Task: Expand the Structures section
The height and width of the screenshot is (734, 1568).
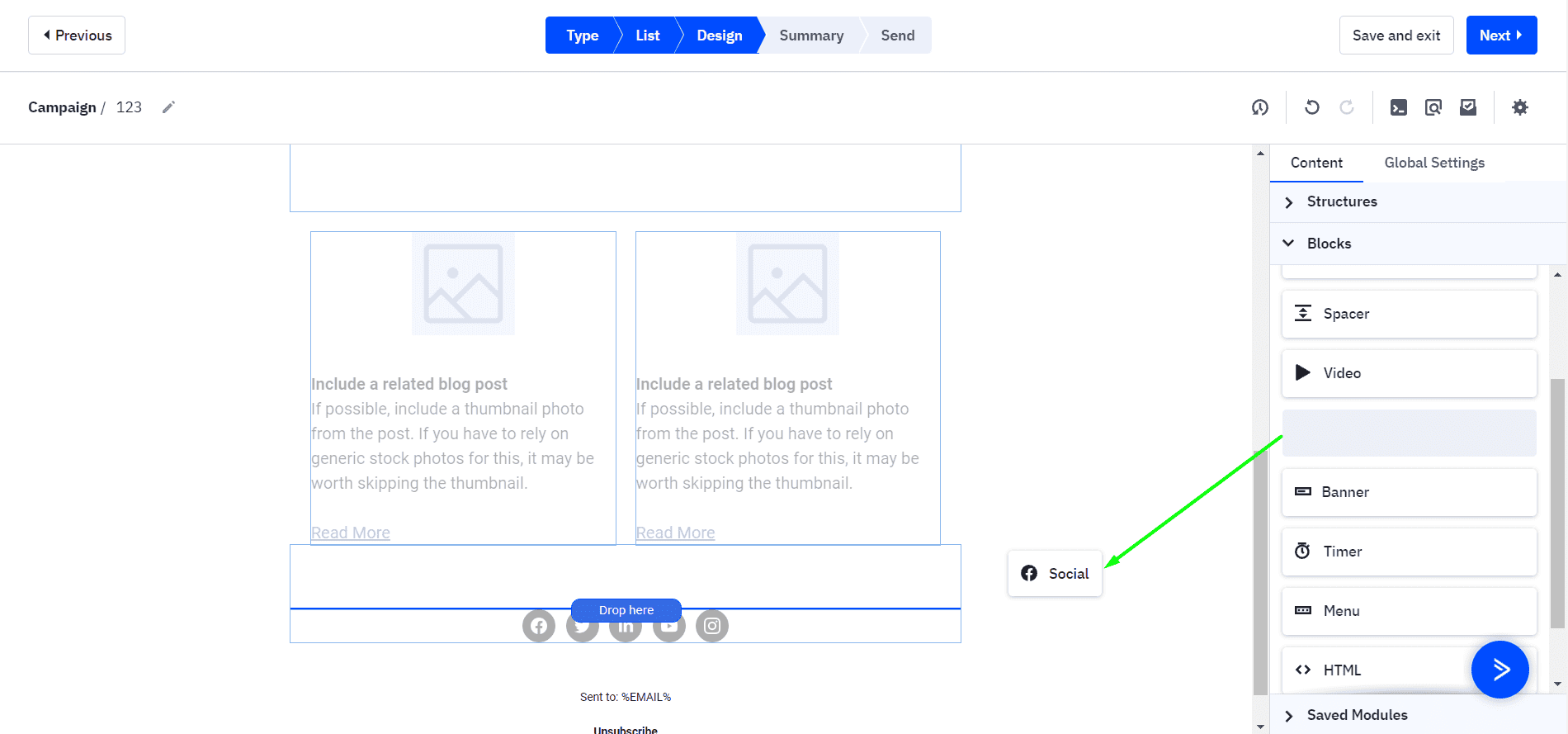Action: [x=1341, y=201]
